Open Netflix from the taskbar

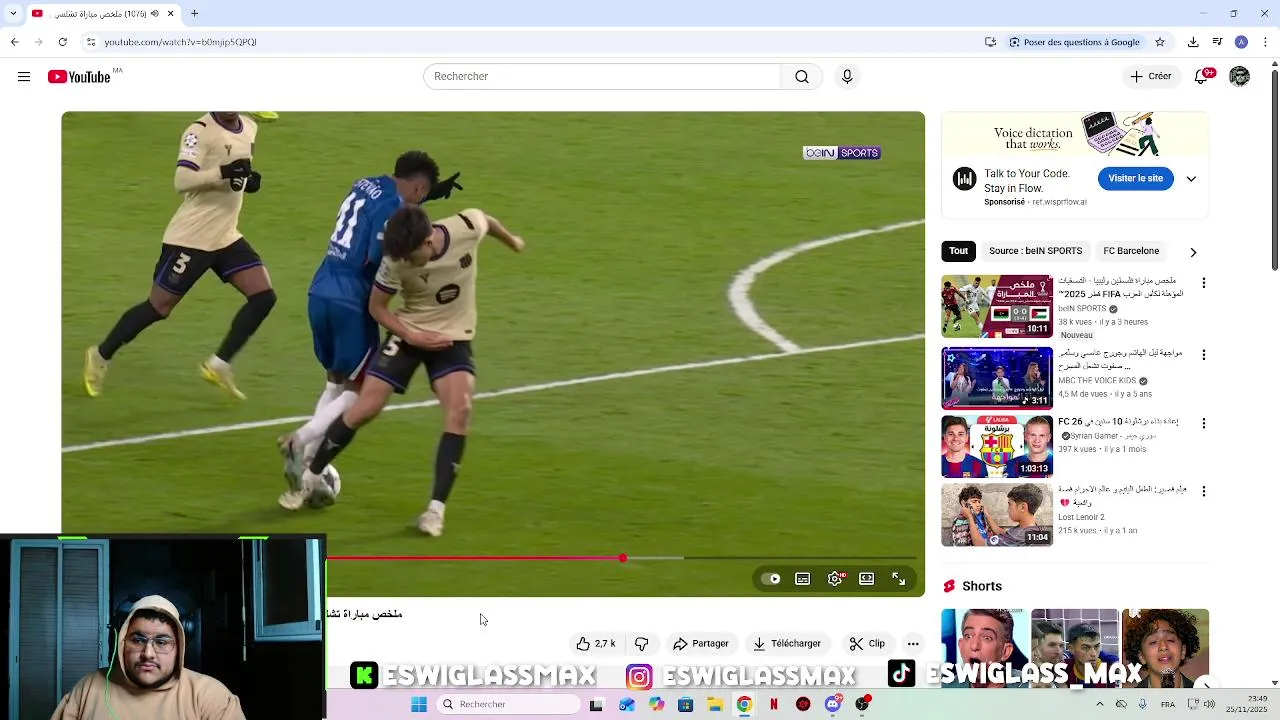point(773,705)
